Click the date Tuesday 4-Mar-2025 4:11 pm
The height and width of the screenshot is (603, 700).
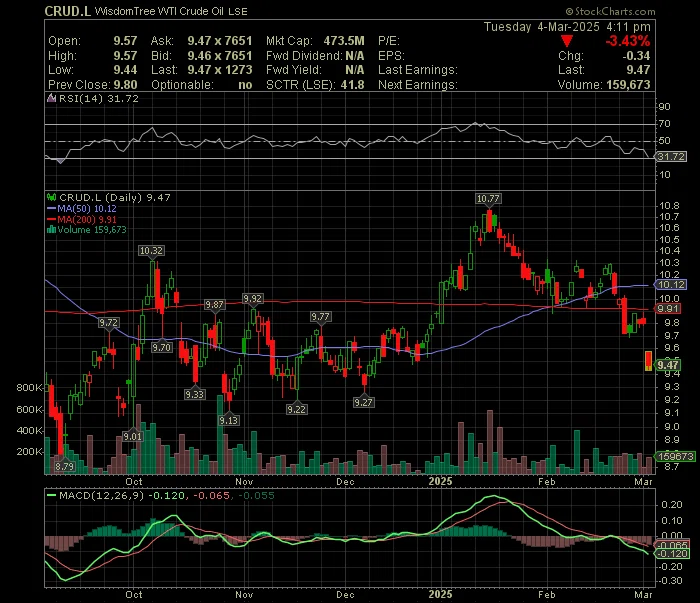coord(567,27)
